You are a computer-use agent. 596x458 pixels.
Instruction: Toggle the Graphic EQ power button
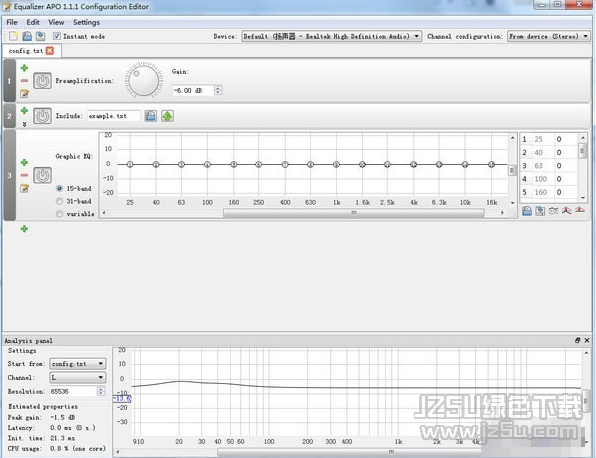43,175
